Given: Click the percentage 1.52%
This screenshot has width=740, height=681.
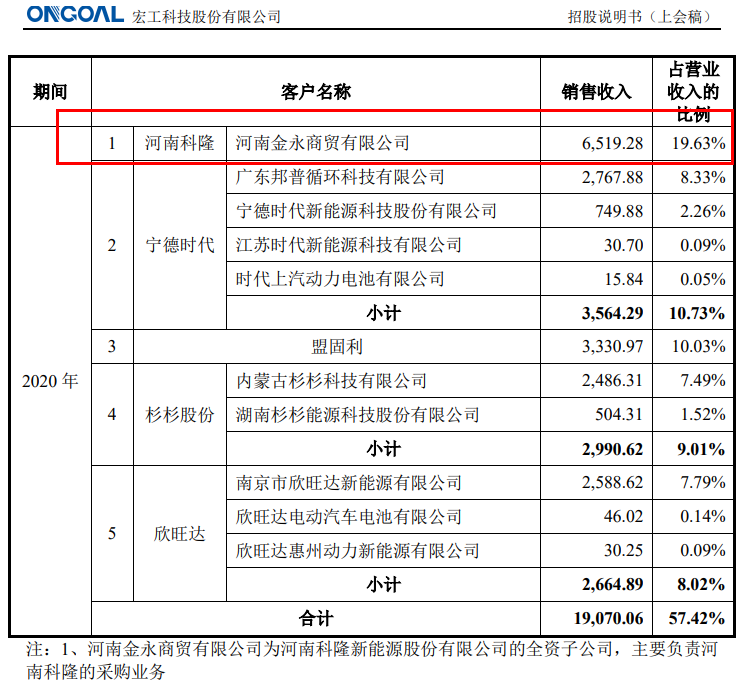Looking at the screenshot, I should pyautogui.click(x=703, y=415).
